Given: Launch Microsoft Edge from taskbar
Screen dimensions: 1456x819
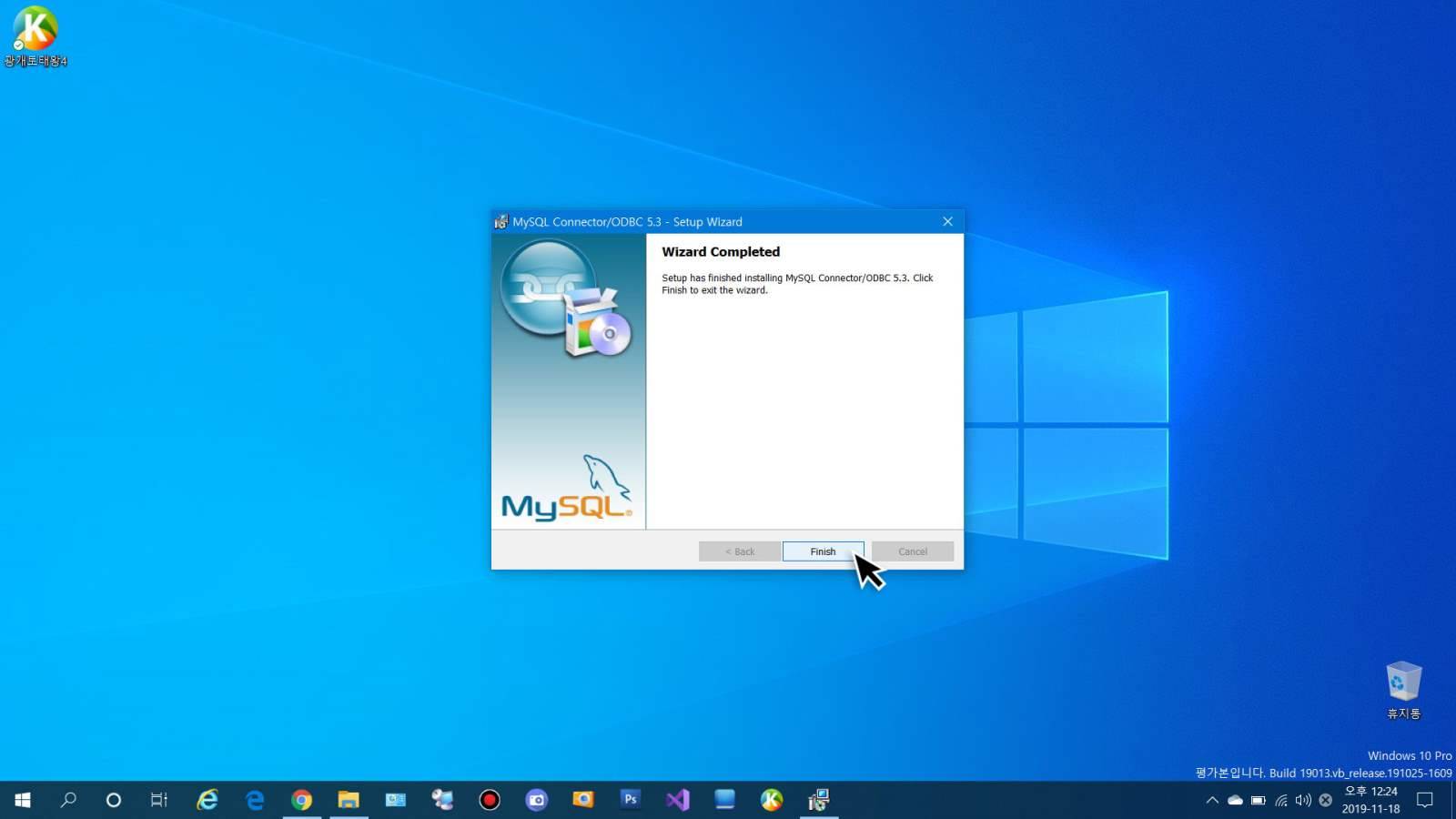Looking at the screenshot, I should click(255, 800).
